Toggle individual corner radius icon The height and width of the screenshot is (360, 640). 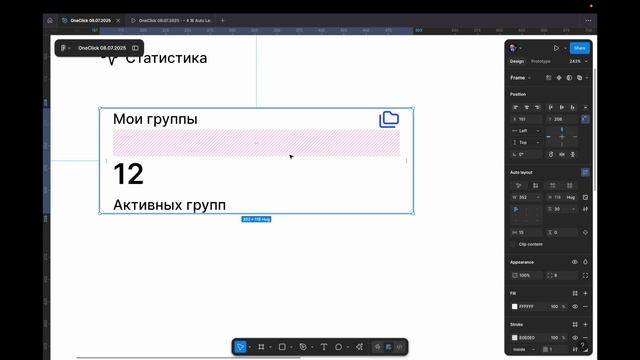[x=585, y=276]
